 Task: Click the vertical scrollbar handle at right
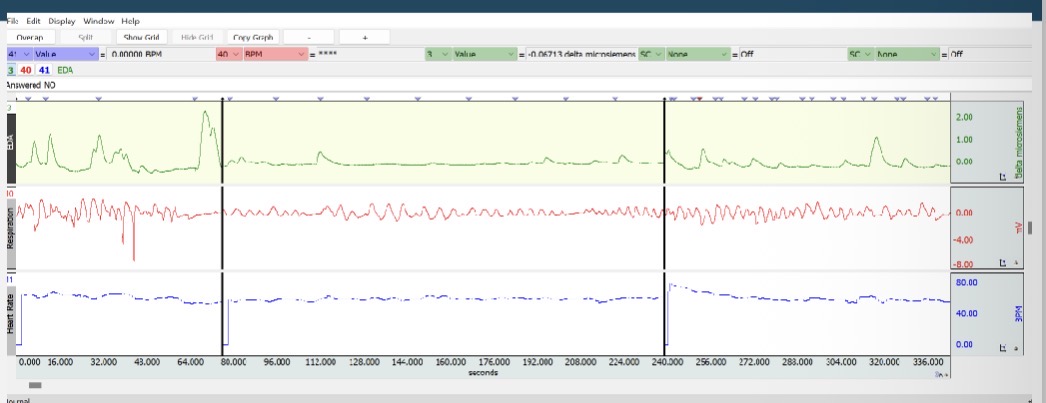pos(1029,228)
